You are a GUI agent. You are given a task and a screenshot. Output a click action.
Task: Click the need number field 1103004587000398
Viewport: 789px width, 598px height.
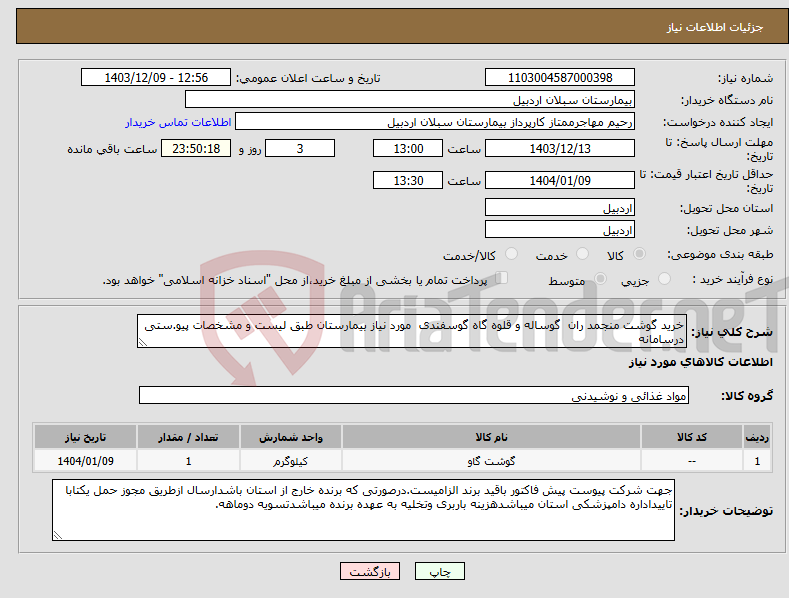coord(560,78)
